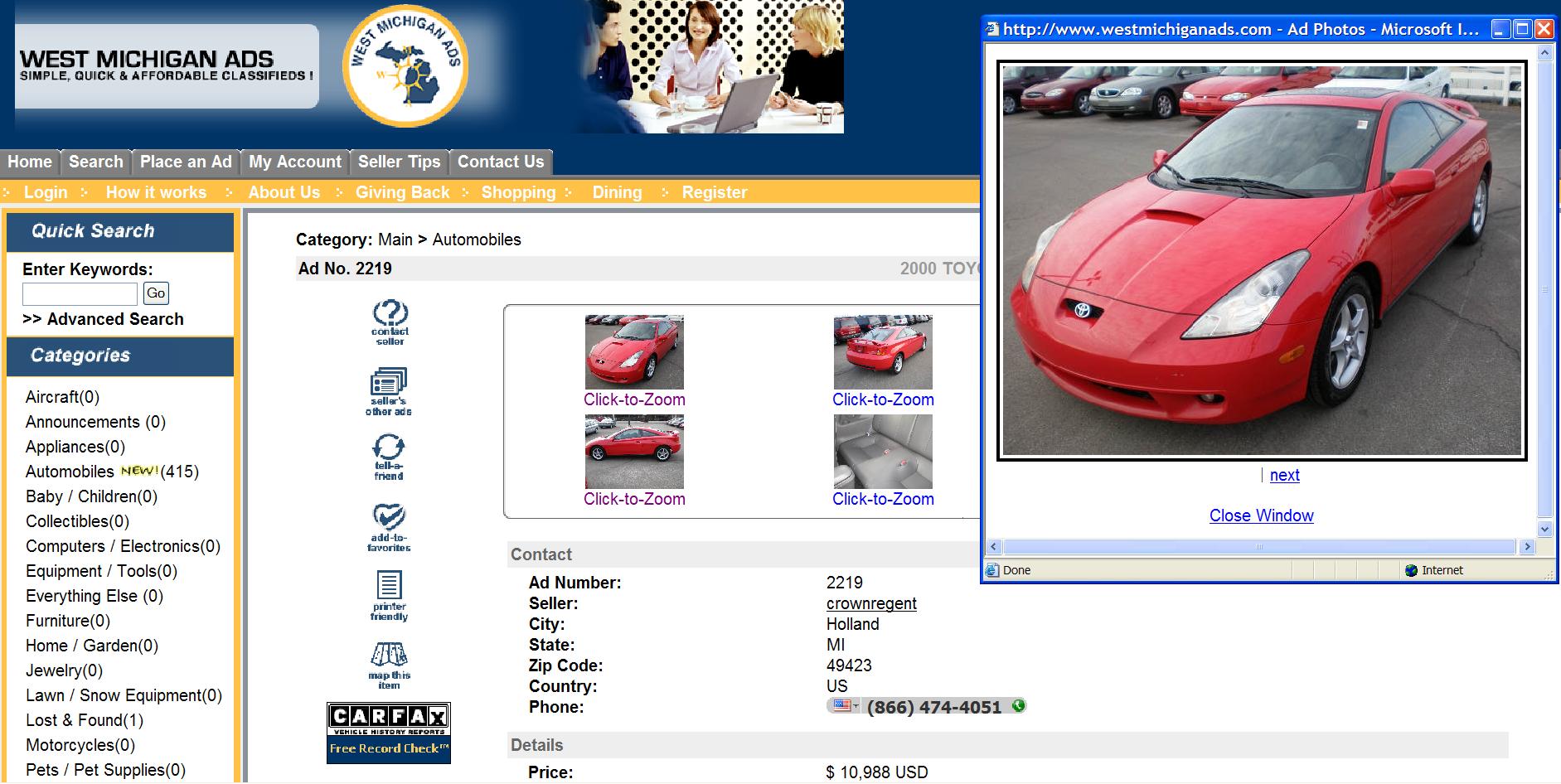Open the My Account tab
This screenshot has width=1561, height=784.
pos(295,162)
